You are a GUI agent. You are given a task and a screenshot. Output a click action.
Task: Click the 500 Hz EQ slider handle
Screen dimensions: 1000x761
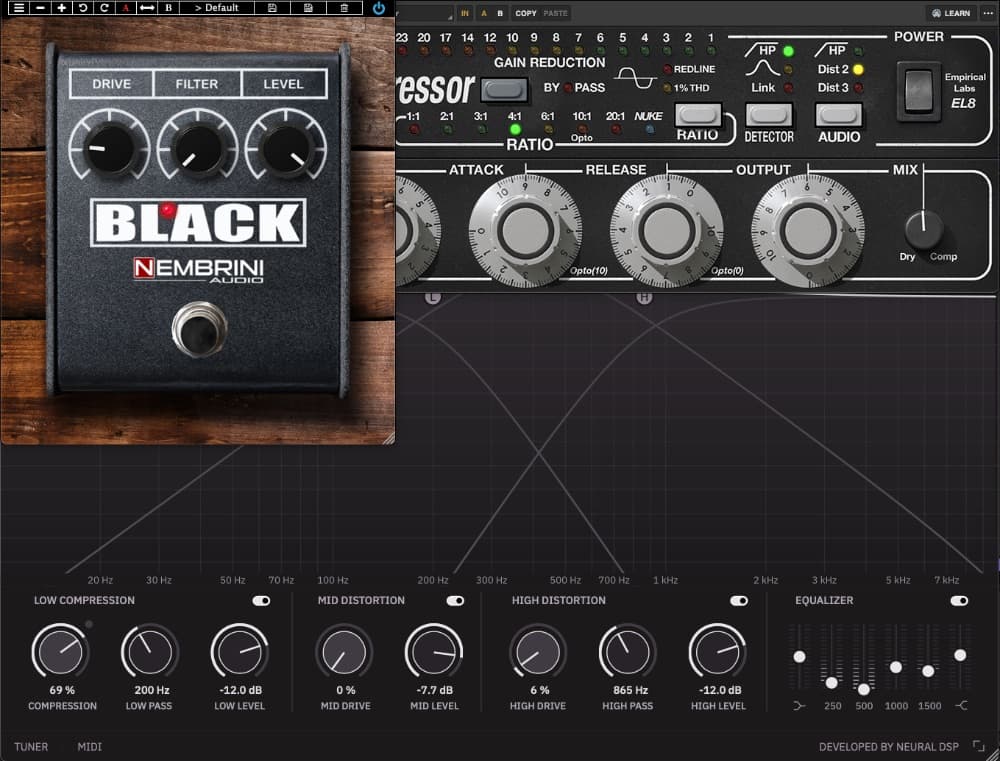(864, 689)
